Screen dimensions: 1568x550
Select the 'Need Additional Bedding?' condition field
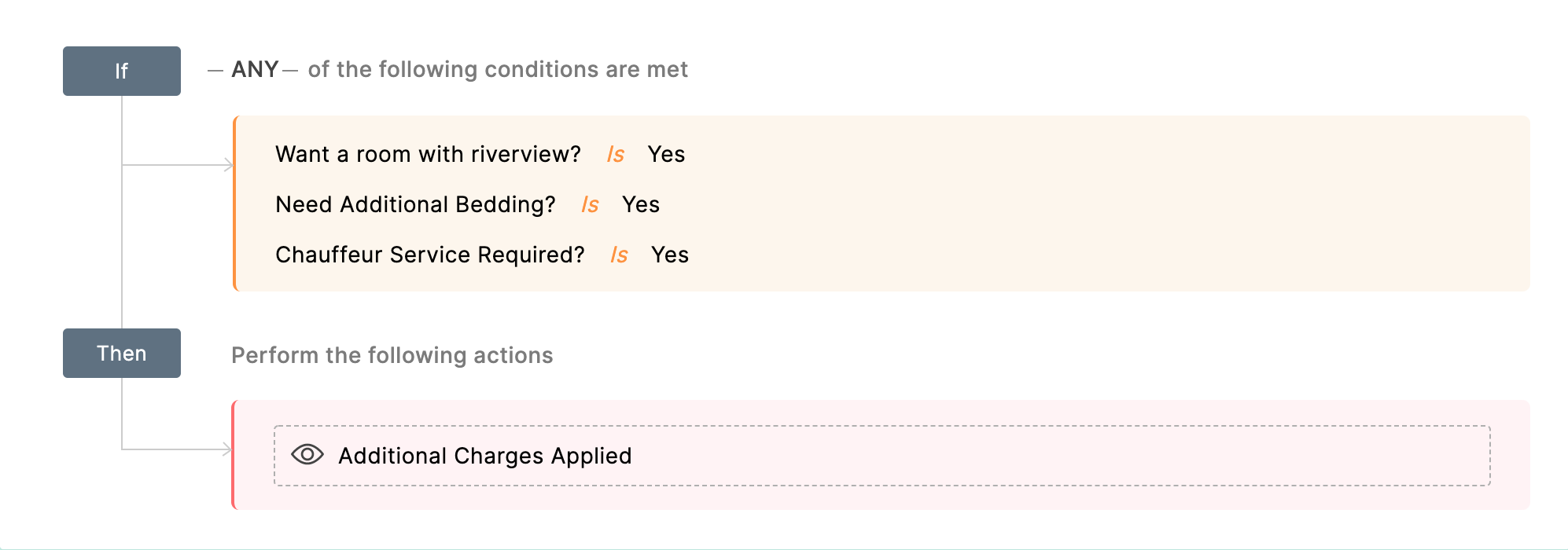415,204
